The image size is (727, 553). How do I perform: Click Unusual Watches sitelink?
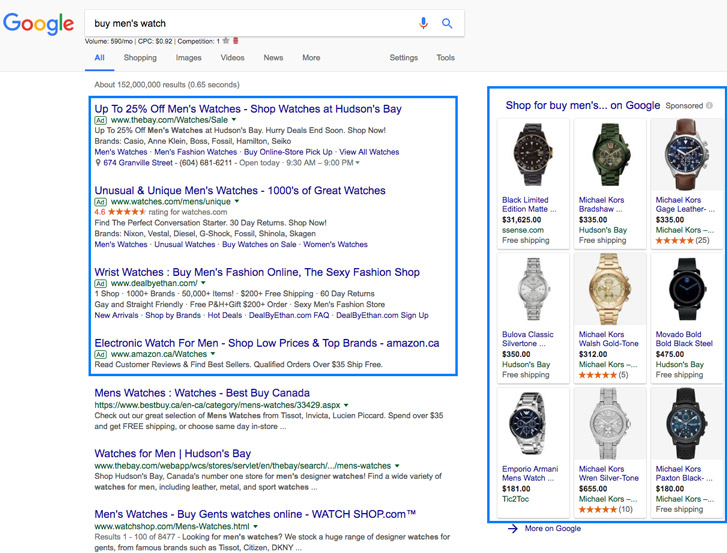click(x=185, y=244)
